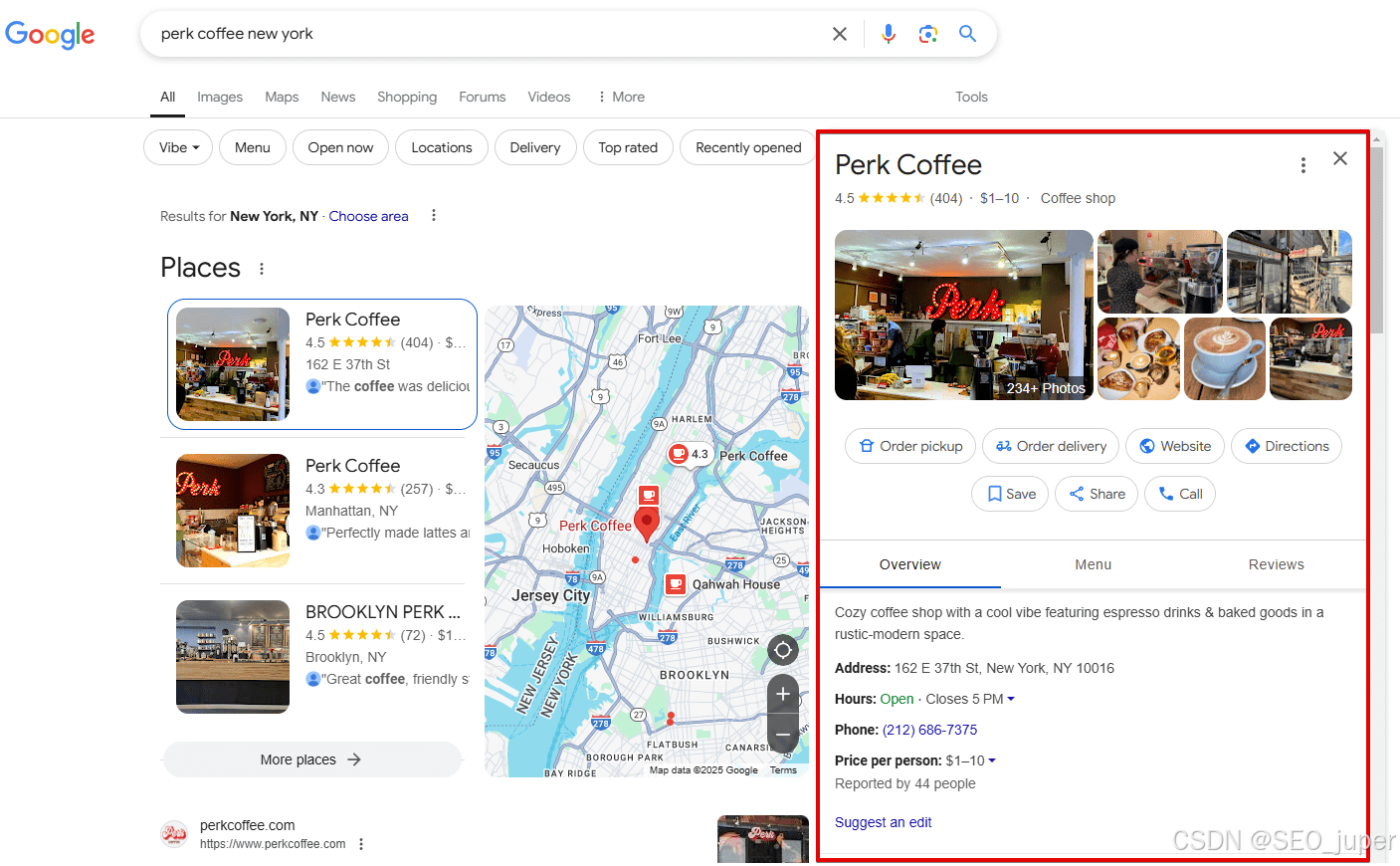Click inside the search input field
Image resolution: width=1400 pixels, height=866 pixels.
pos(488,34)
